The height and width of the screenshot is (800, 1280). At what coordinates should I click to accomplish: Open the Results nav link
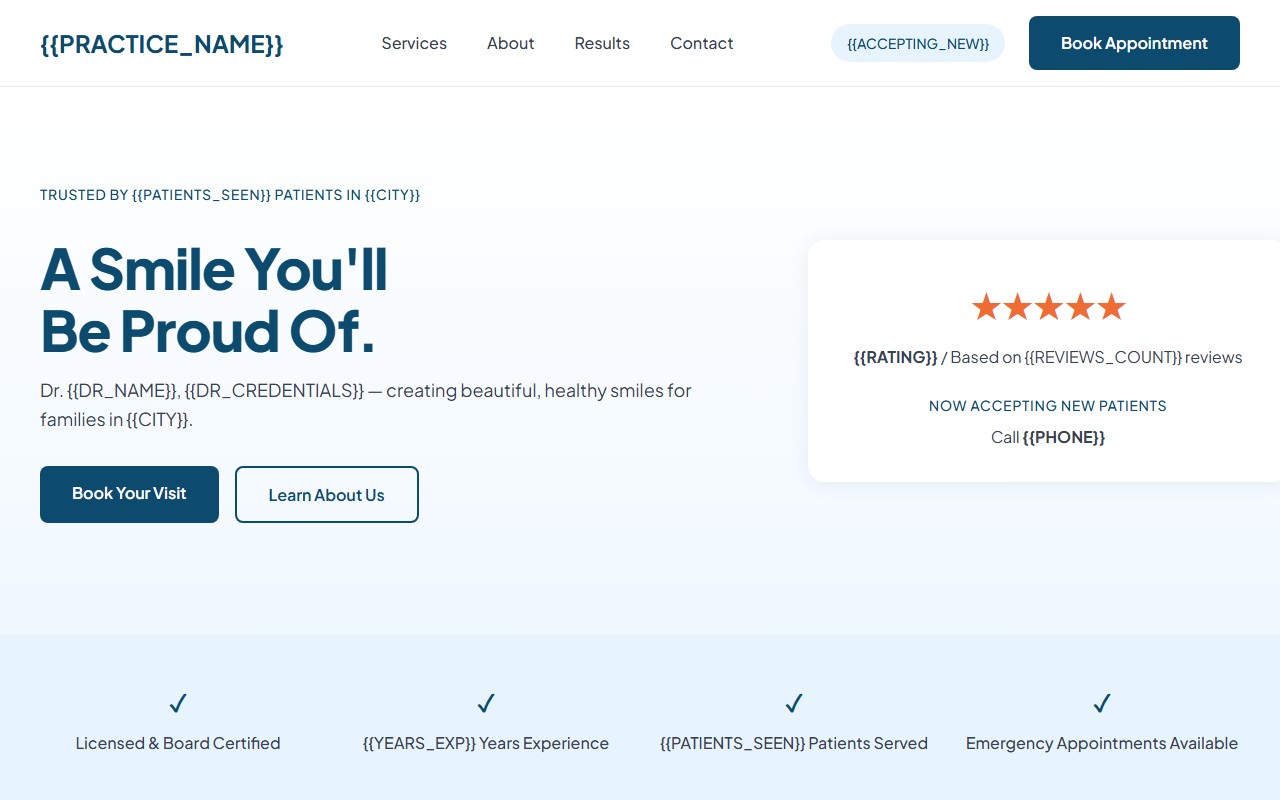602,43
